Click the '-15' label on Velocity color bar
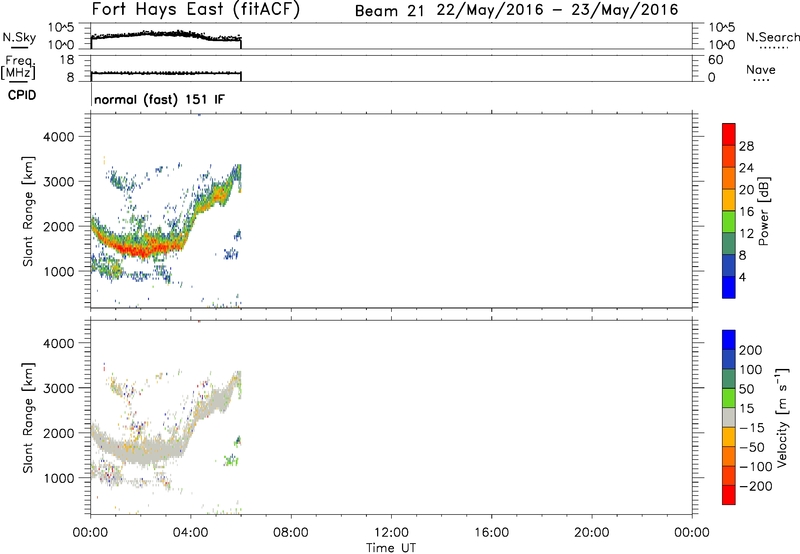 [752, 428]
